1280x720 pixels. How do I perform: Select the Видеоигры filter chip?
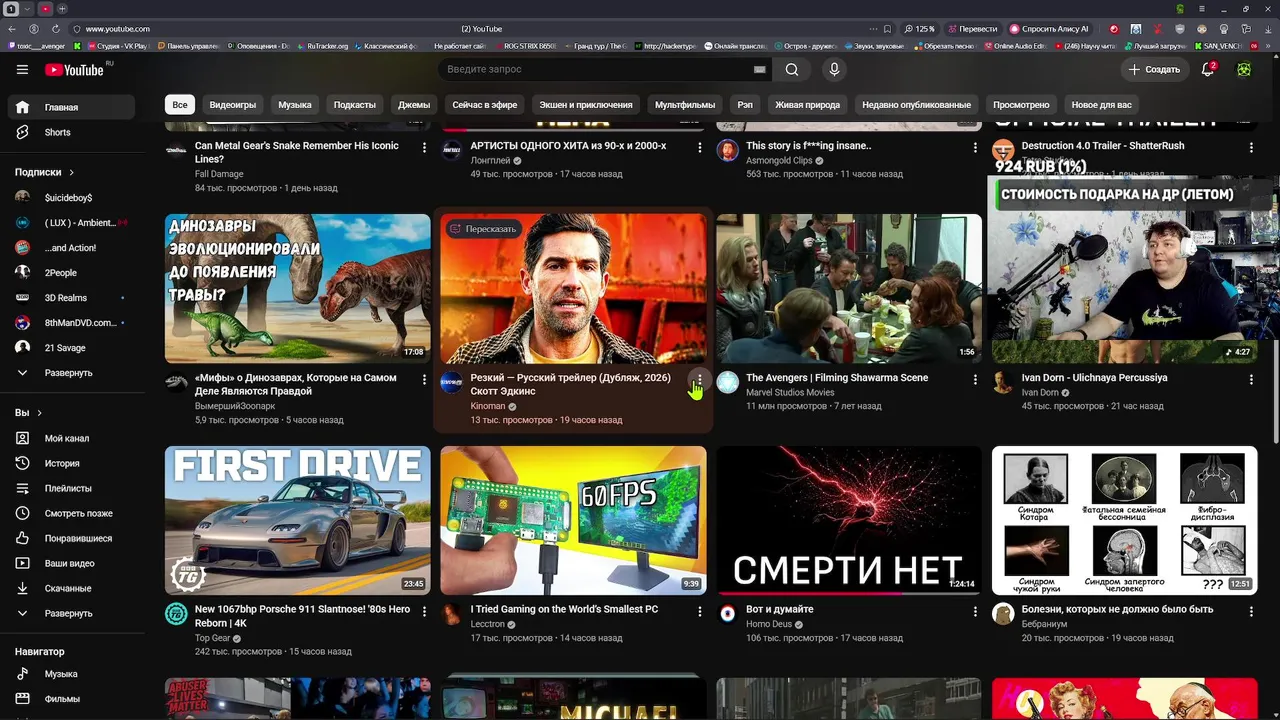click(233, 105)
